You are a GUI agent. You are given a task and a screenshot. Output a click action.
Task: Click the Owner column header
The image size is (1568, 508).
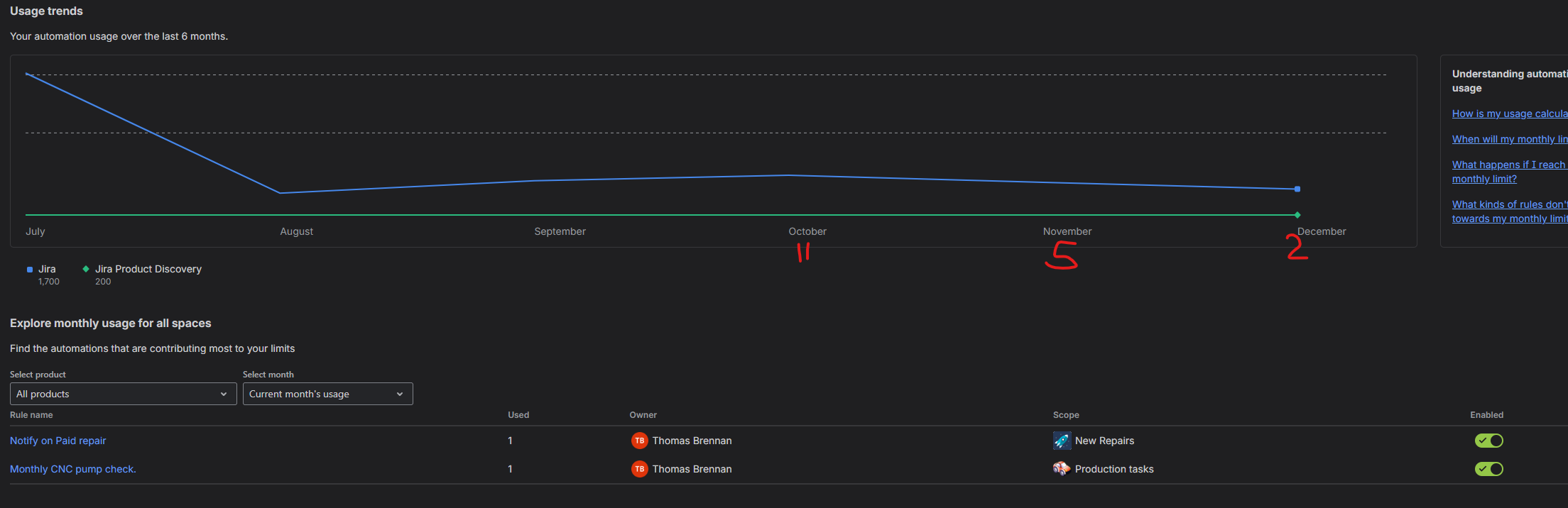click(x=643, y=415)
